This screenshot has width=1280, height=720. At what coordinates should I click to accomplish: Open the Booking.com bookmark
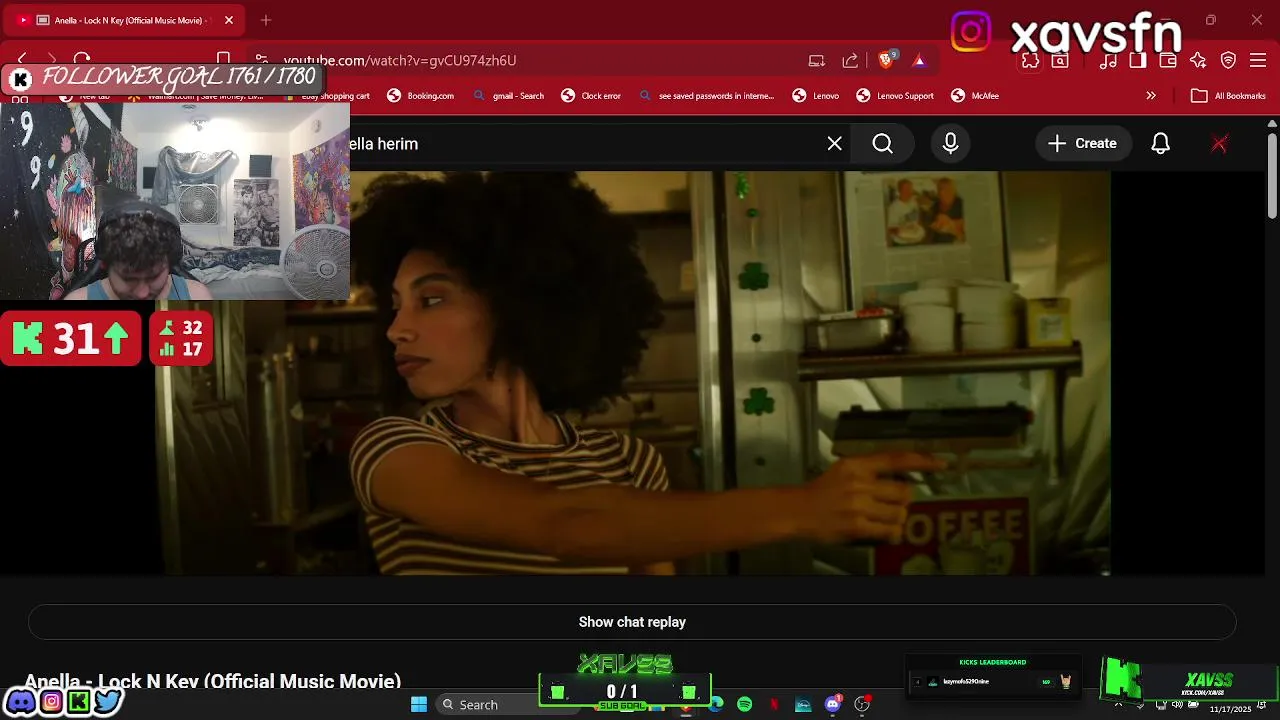tap(420, 96)
